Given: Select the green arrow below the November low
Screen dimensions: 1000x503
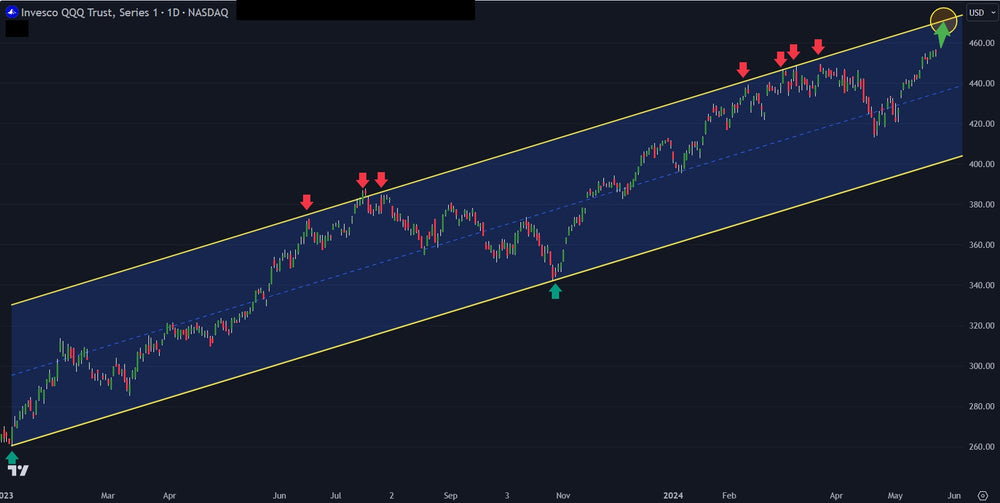Looking at the screenshot, I should [556, 290].
